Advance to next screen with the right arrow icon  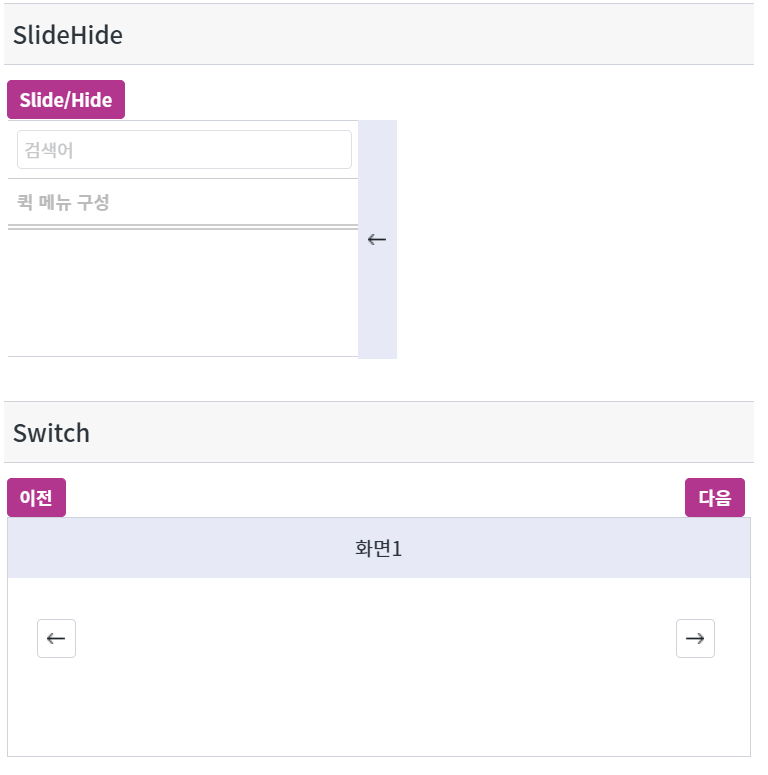695,638
